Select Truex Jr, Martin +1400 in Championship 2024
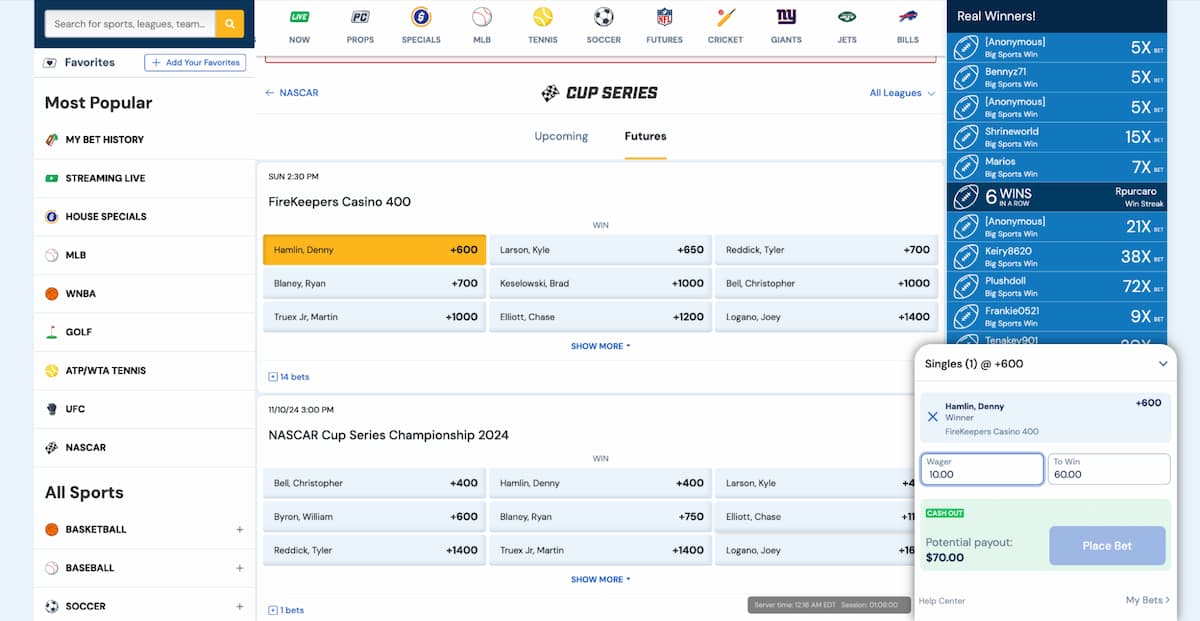Screen dimensions: 1200x621 click(601, 550)
